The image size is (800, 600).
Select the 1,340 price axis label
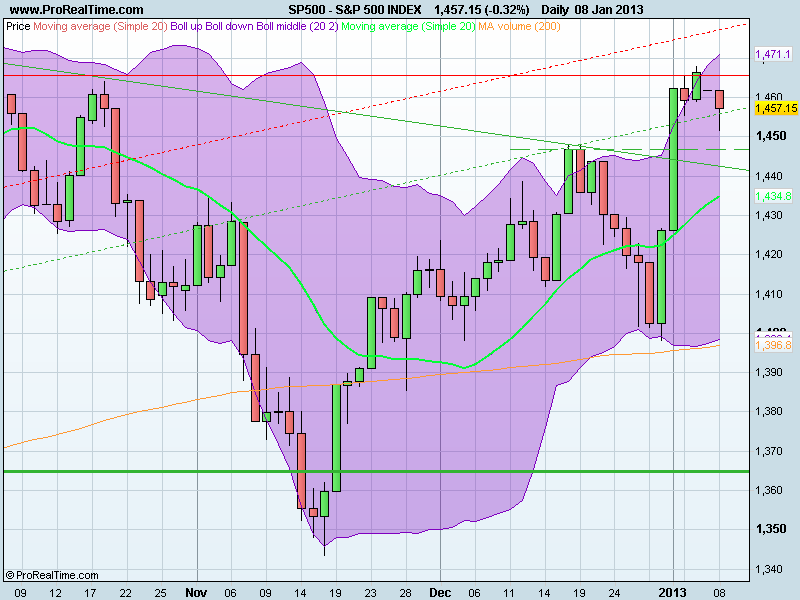(x=769, y=569)
